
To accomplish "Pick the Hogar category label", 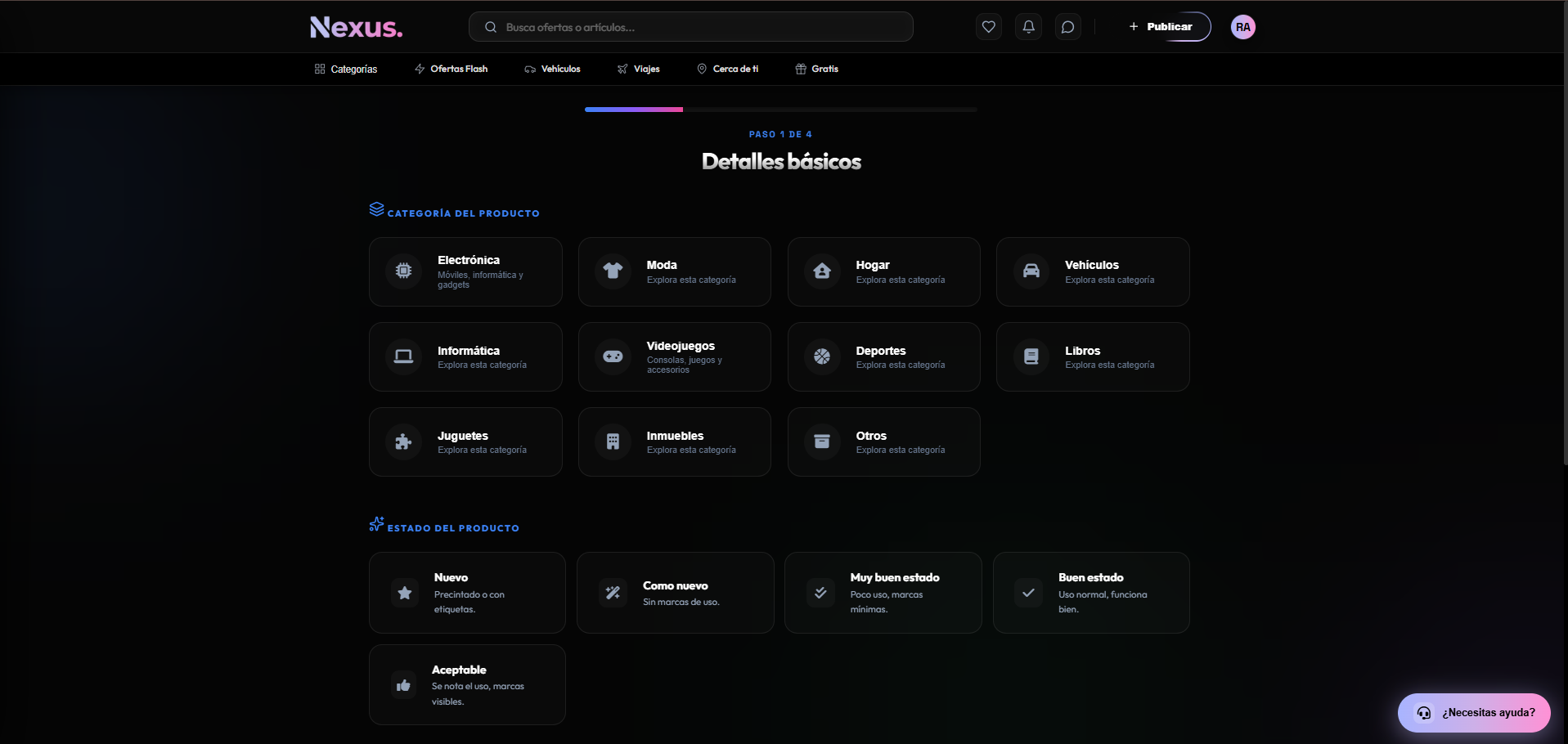I will [873, 265].
